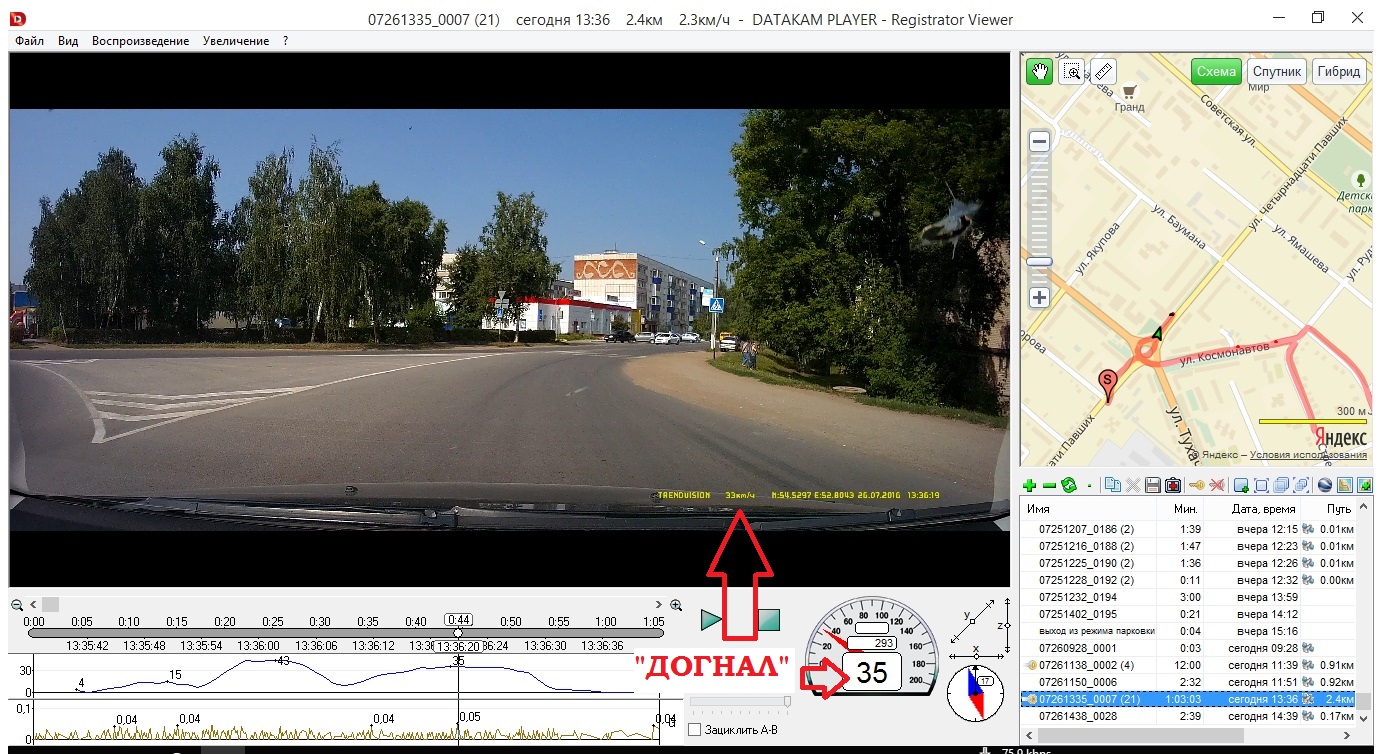Open the Файл menu
This screenshot has width=1382, height=754.
tap(29, 41)
